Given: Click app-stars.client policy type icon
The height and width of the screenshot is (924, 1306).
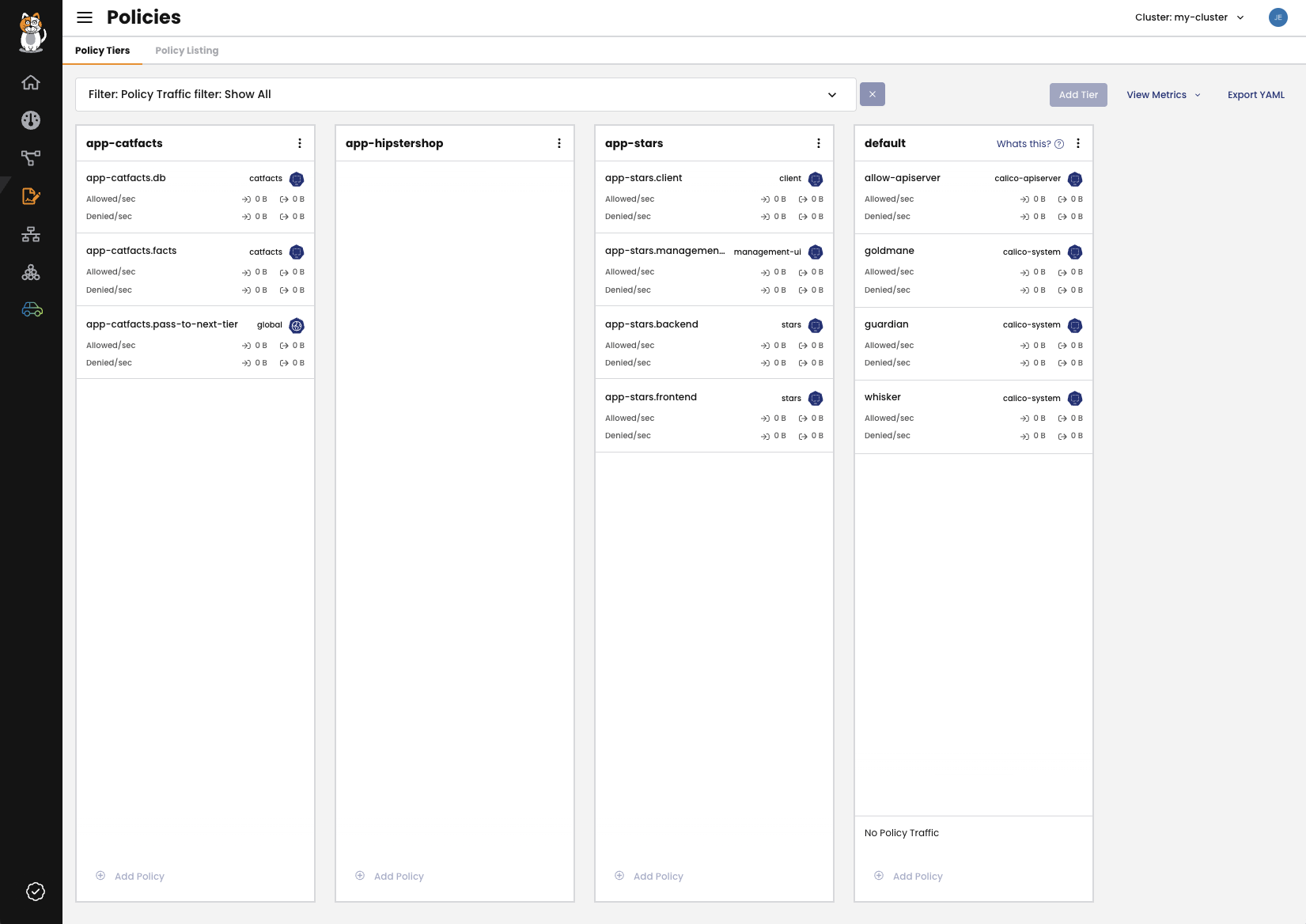Looking at the screenshot, I should (x=816, y=179).
